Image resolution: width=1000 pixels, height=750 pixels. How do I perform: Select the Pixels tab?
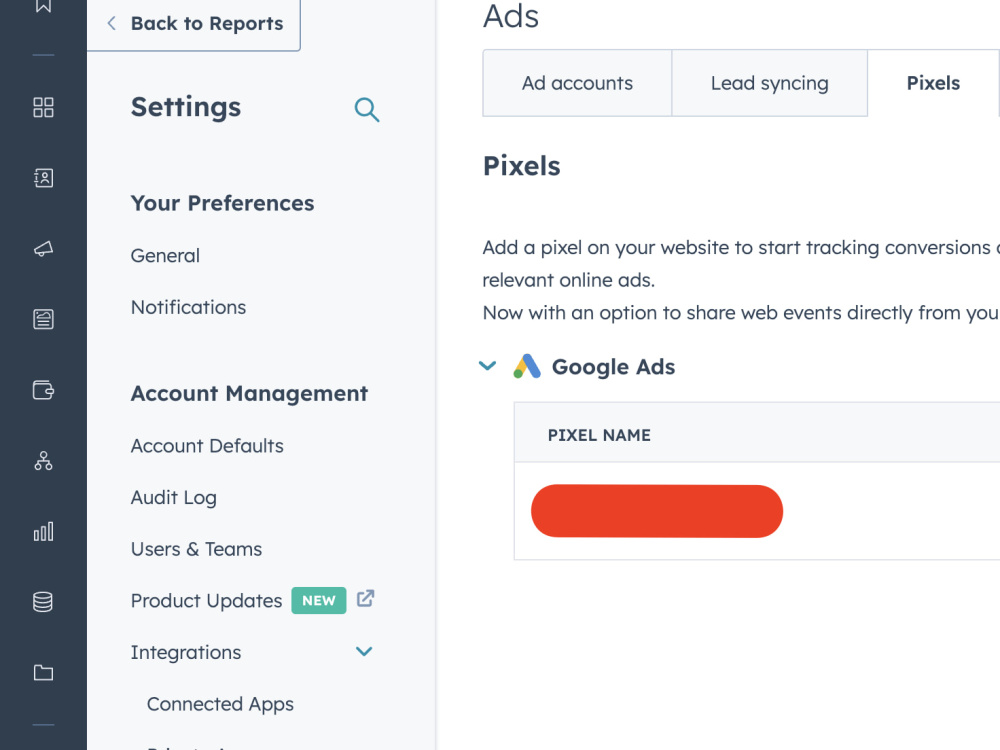[933, 83]
